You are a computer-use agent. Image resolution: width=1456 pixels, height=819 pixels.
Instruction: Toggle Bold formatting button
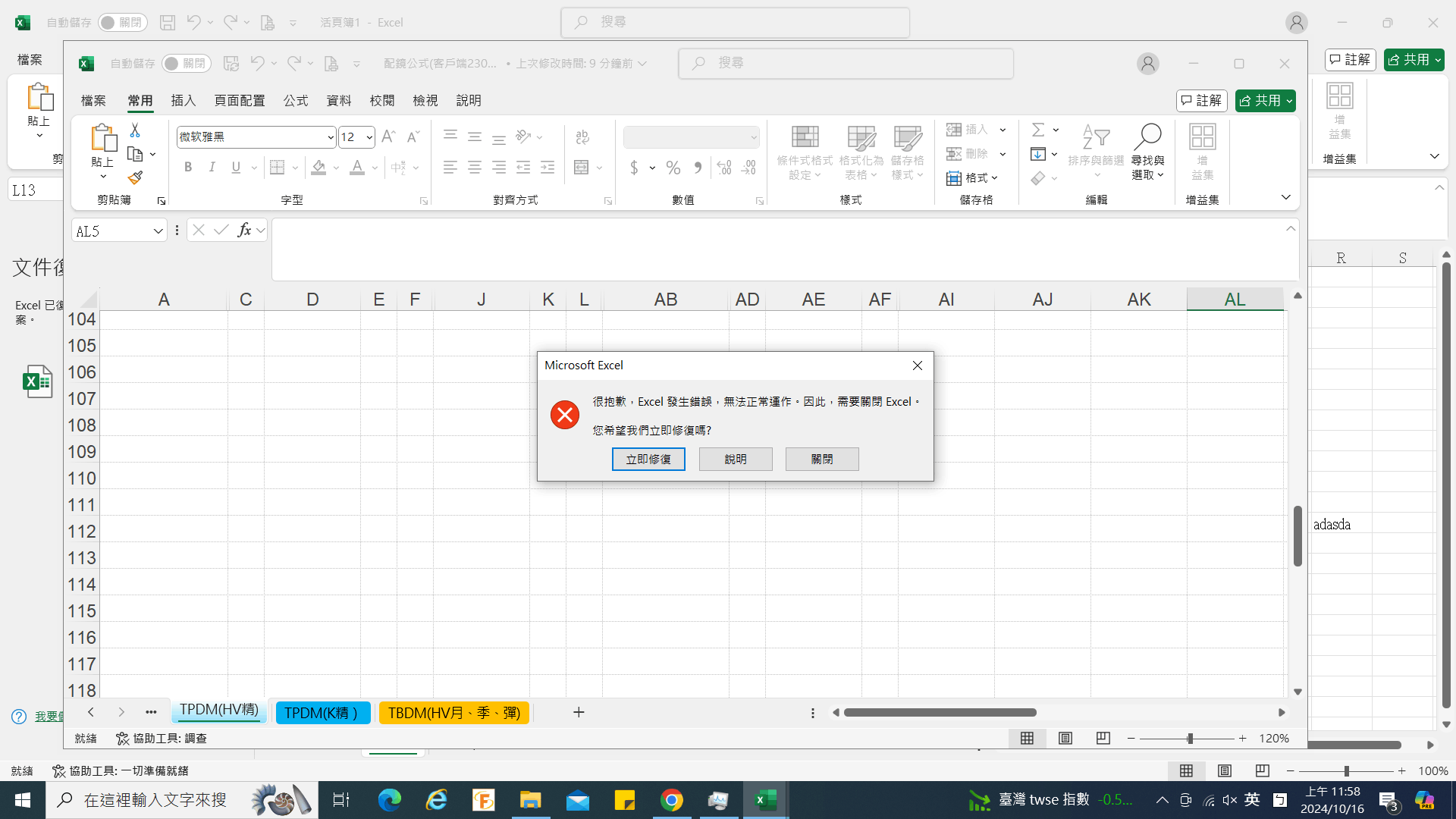coord(187,168)
